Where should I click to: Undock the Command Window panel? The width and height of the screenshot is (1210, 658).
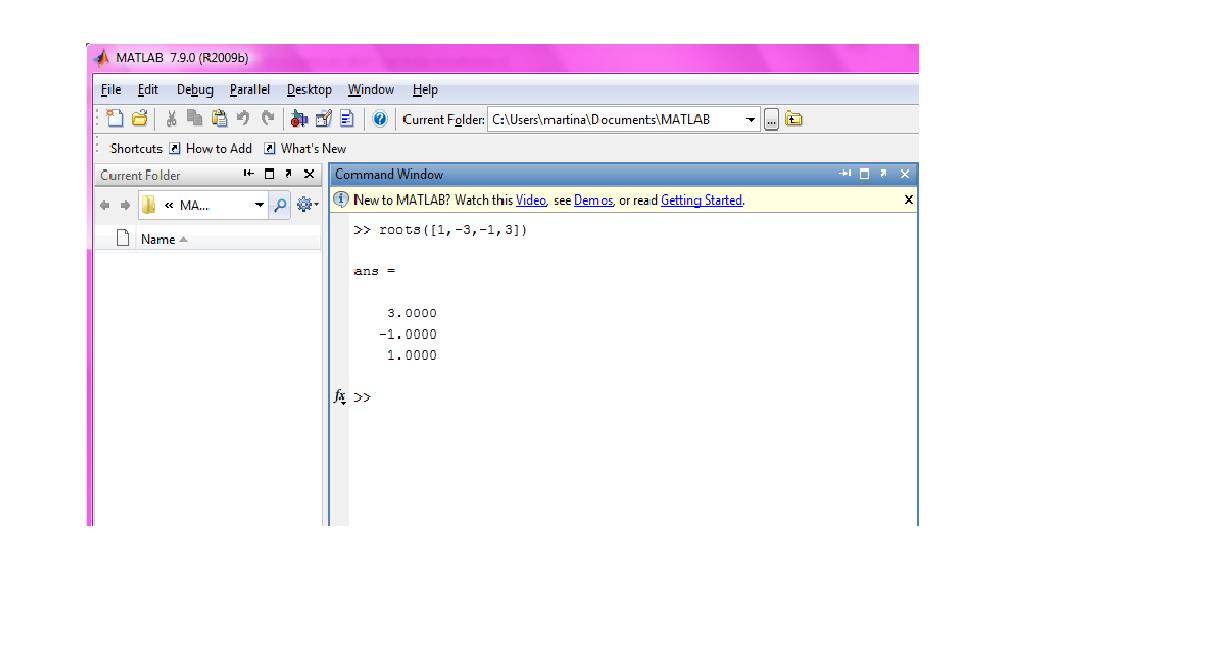(883, 174)
